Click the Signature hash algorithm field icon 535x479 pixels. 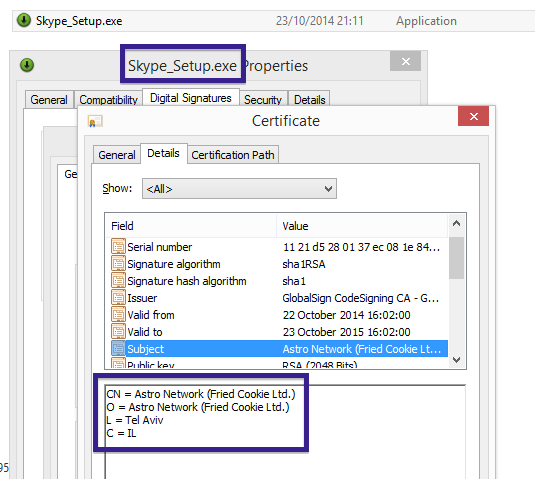pos(118,280)
